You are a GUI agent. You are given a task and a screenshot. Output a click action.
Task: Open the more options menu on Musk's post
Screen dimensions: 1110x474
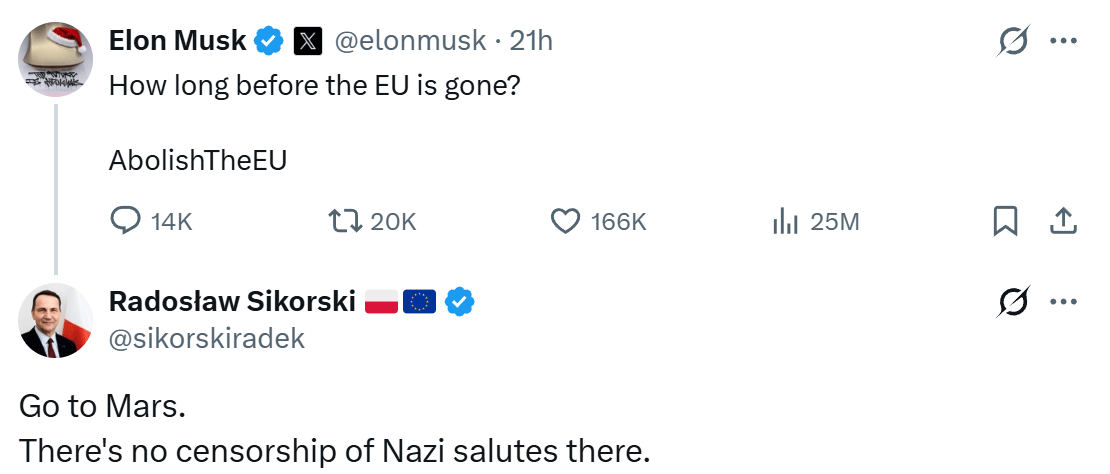(1063, 41)
